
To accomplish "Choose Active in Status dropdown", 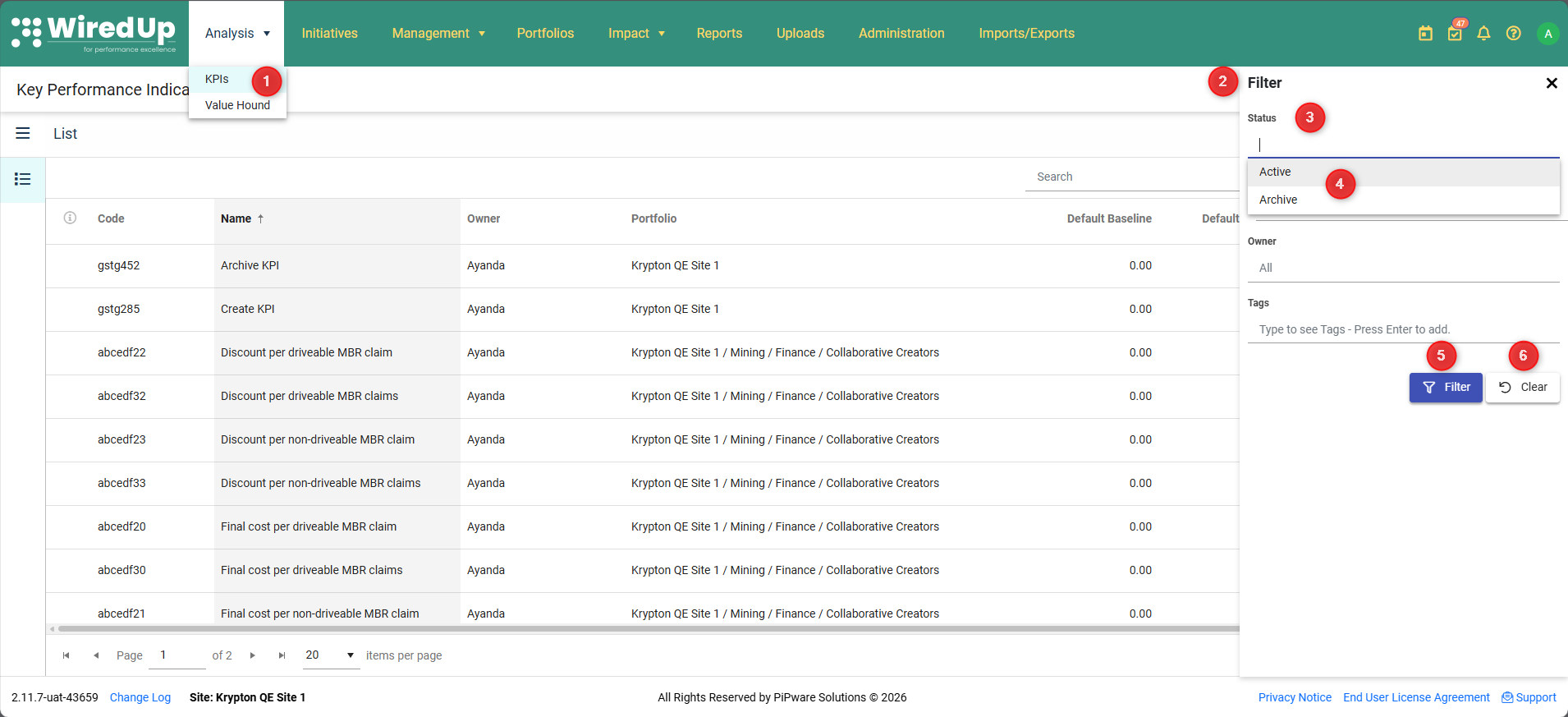I will pyautogui.click(x=1404, y=172).
